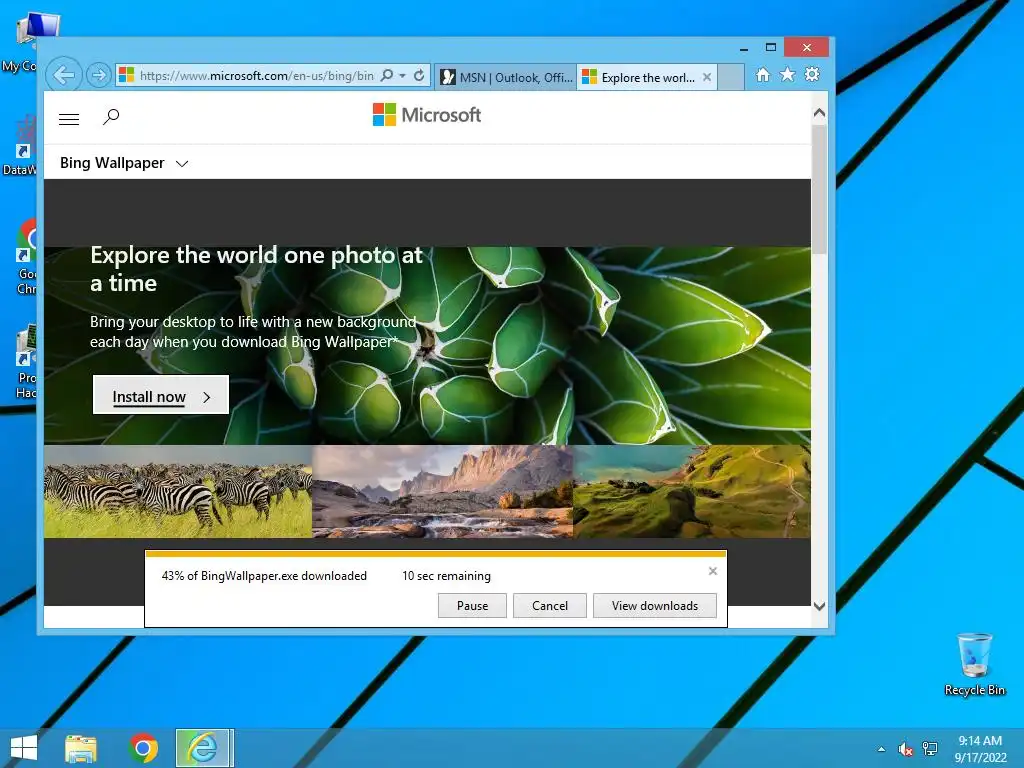Click the View downloads button
Viewport: 1024px width, 768px height.
654,605
